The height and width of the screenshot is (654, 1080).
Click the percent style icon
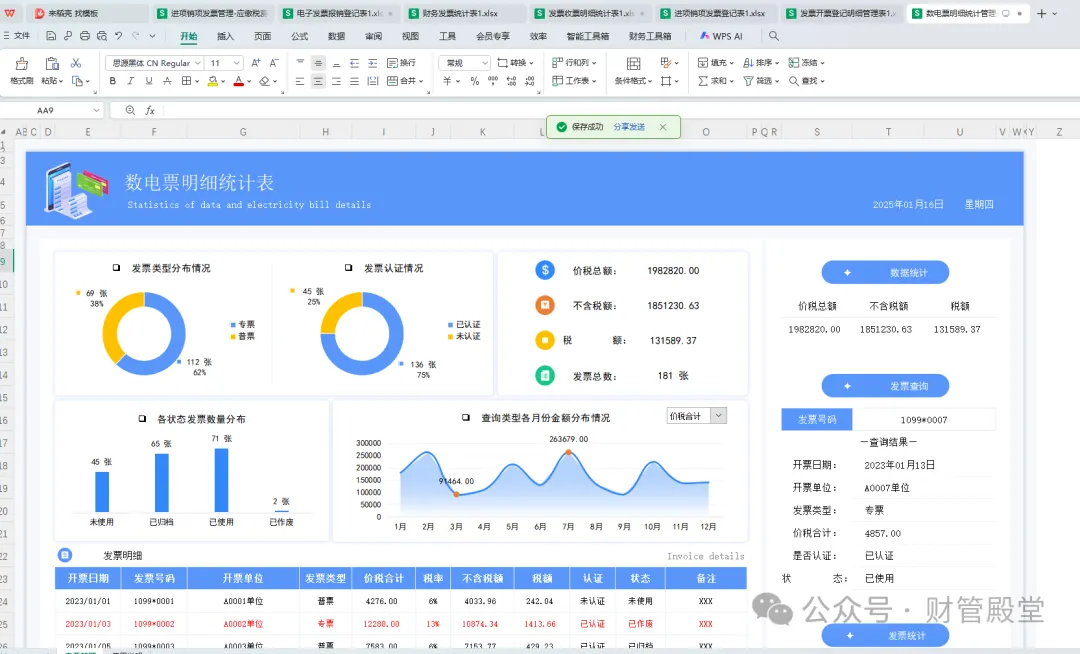(475, 81)
